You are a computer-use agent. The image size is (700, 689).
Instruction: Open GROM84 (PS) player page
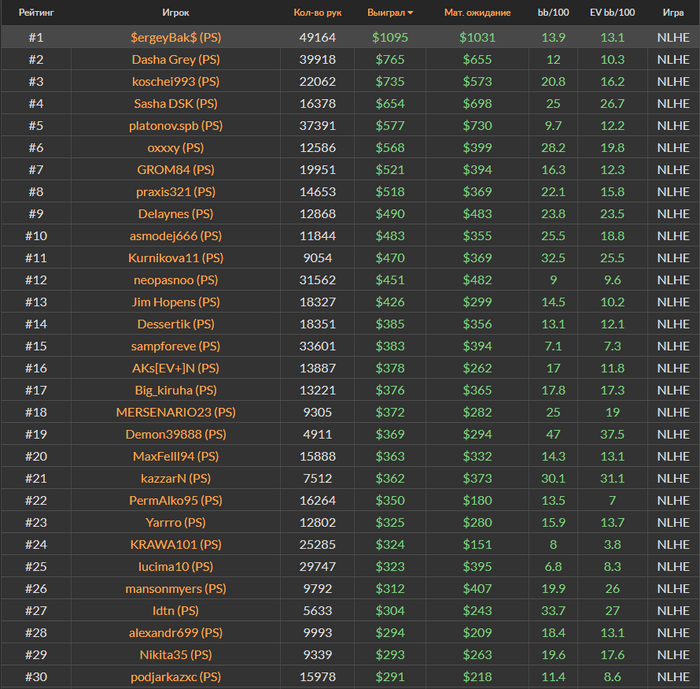pos(176,169)
